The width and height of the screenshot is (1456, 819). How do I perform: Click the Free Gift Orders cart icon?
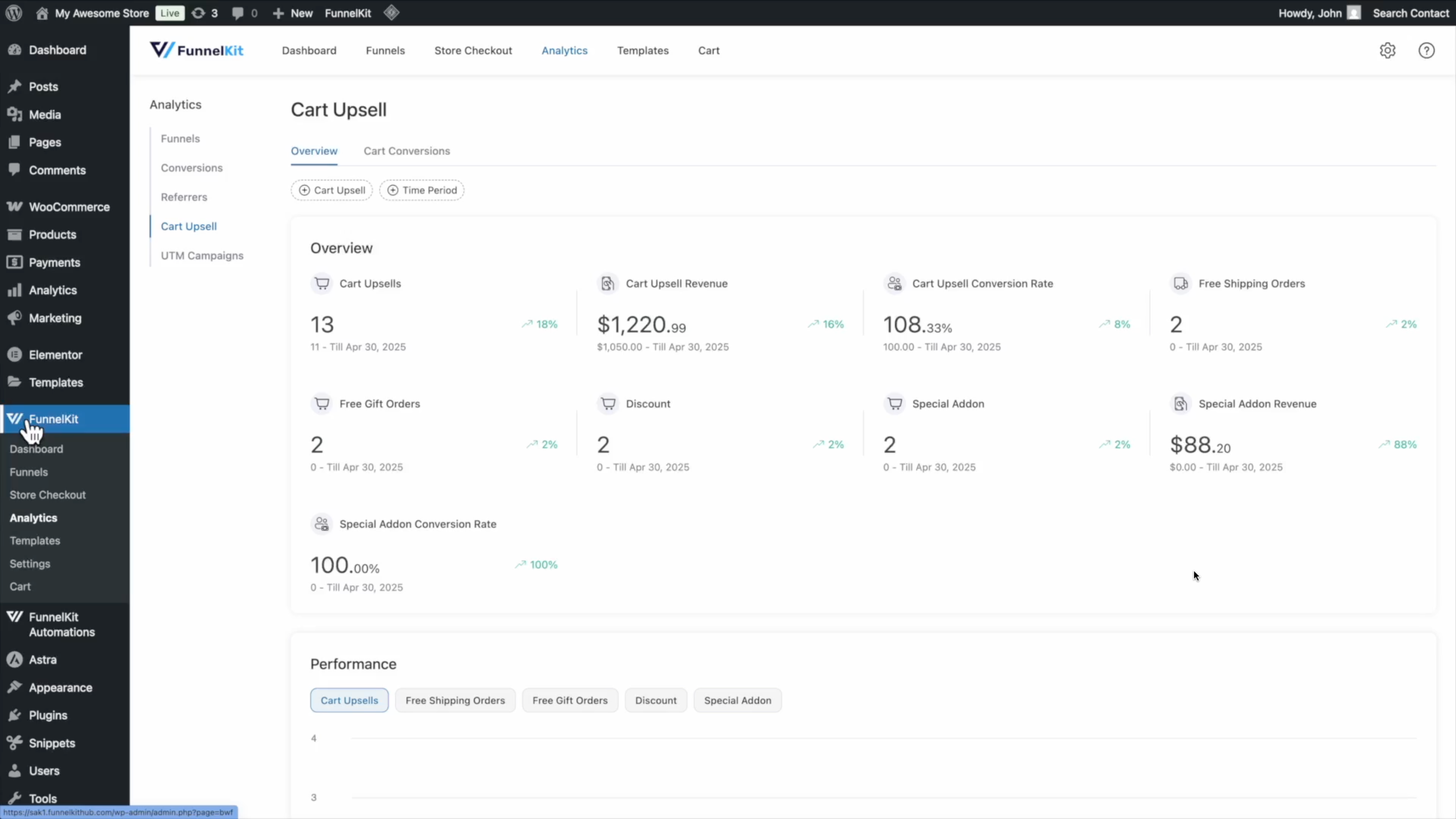(322, 404)
